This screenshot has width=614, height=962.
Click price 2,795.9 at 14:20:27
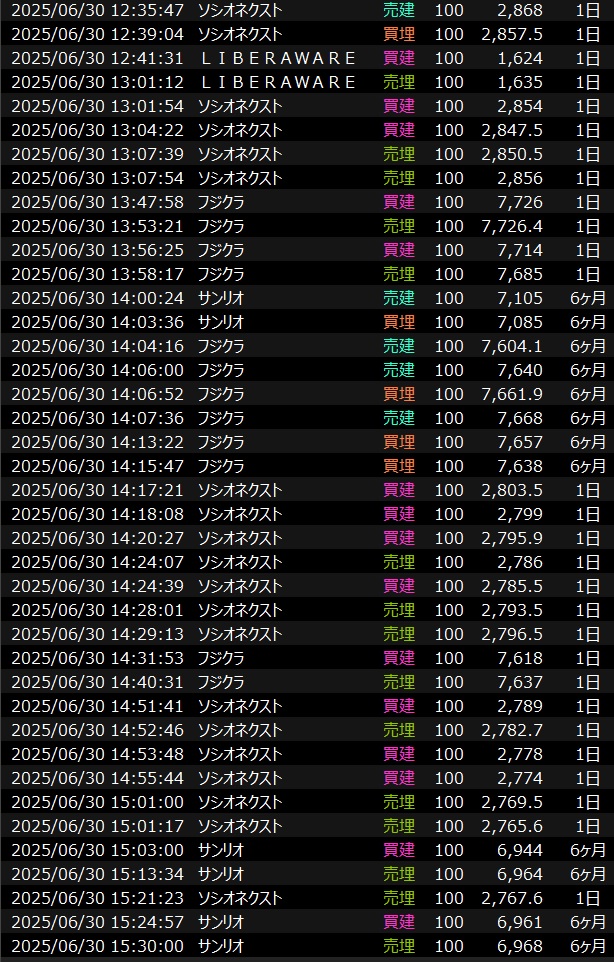(x=512, y=537)
